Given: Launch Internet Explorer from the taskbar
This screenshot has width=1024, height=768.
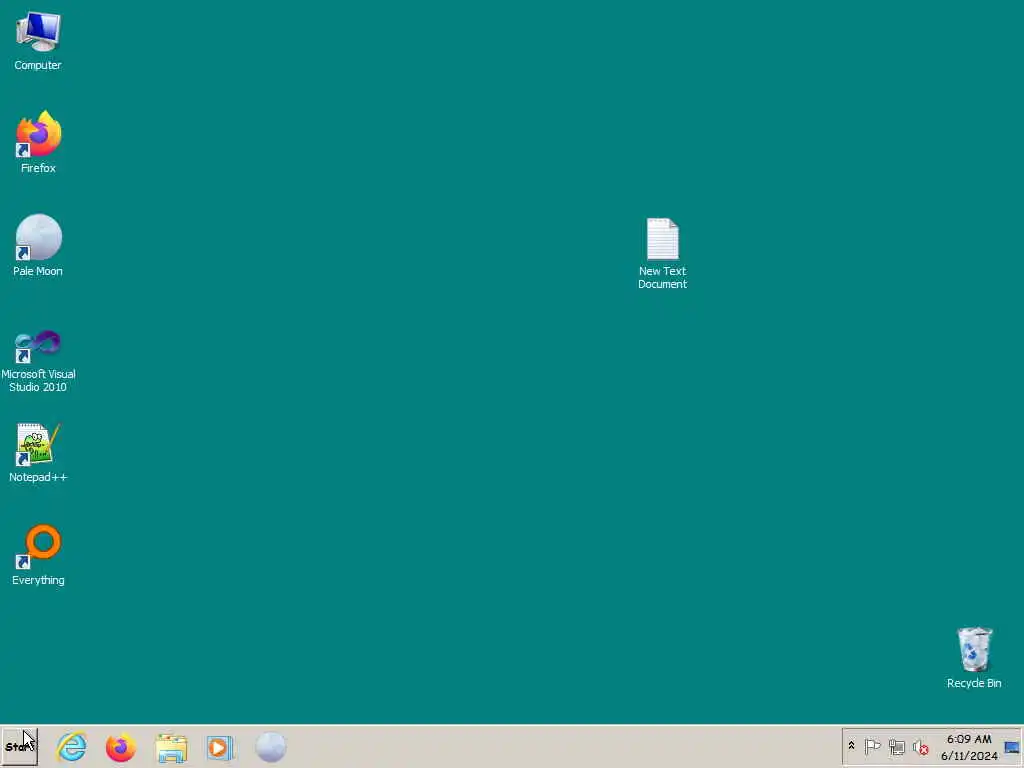Looking at the screenshot, I should [x=72, y=747].
